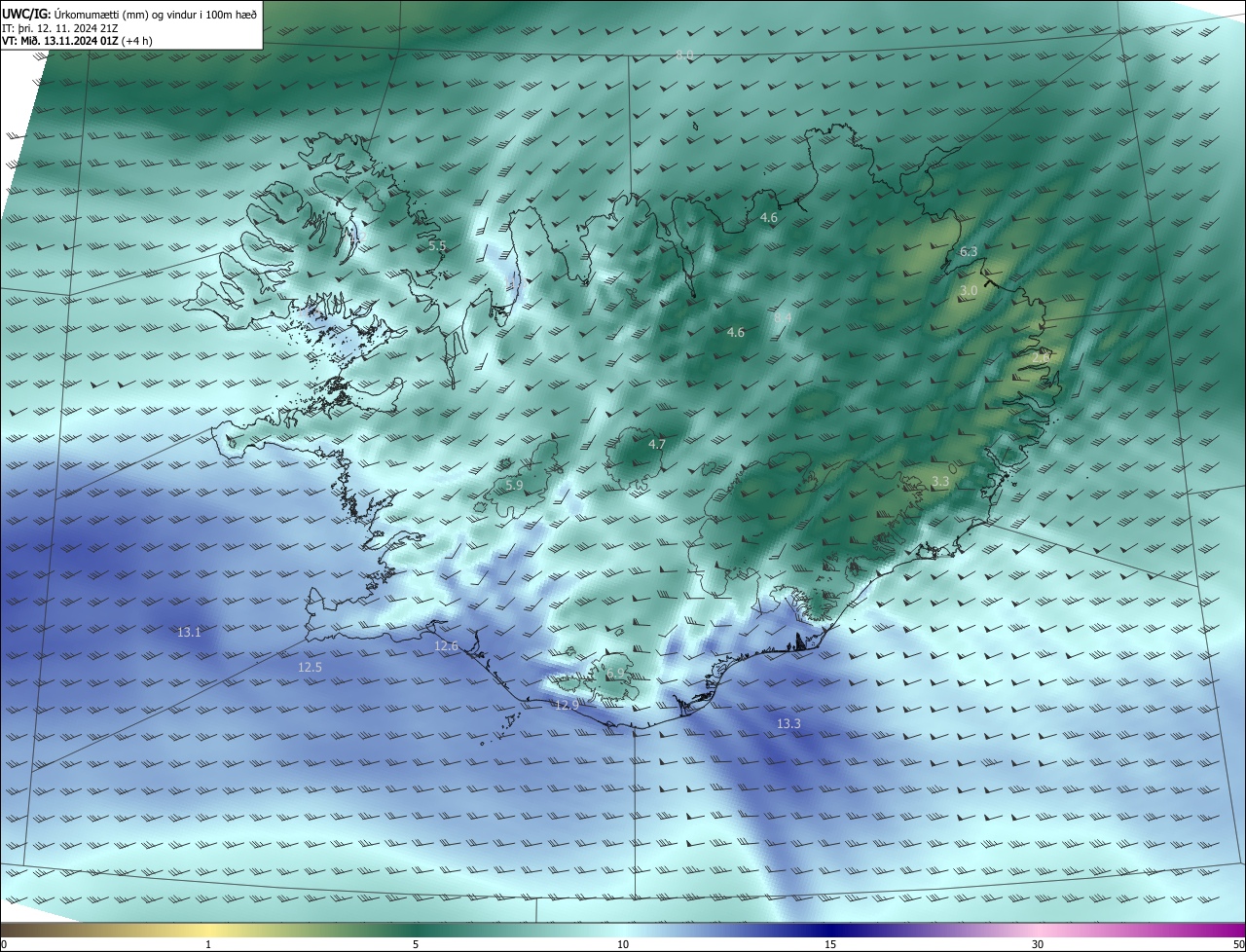The height and width of the screenshot is (952, 1246).
Task: Click the 3.0 value label
Action: click(969, 291)
